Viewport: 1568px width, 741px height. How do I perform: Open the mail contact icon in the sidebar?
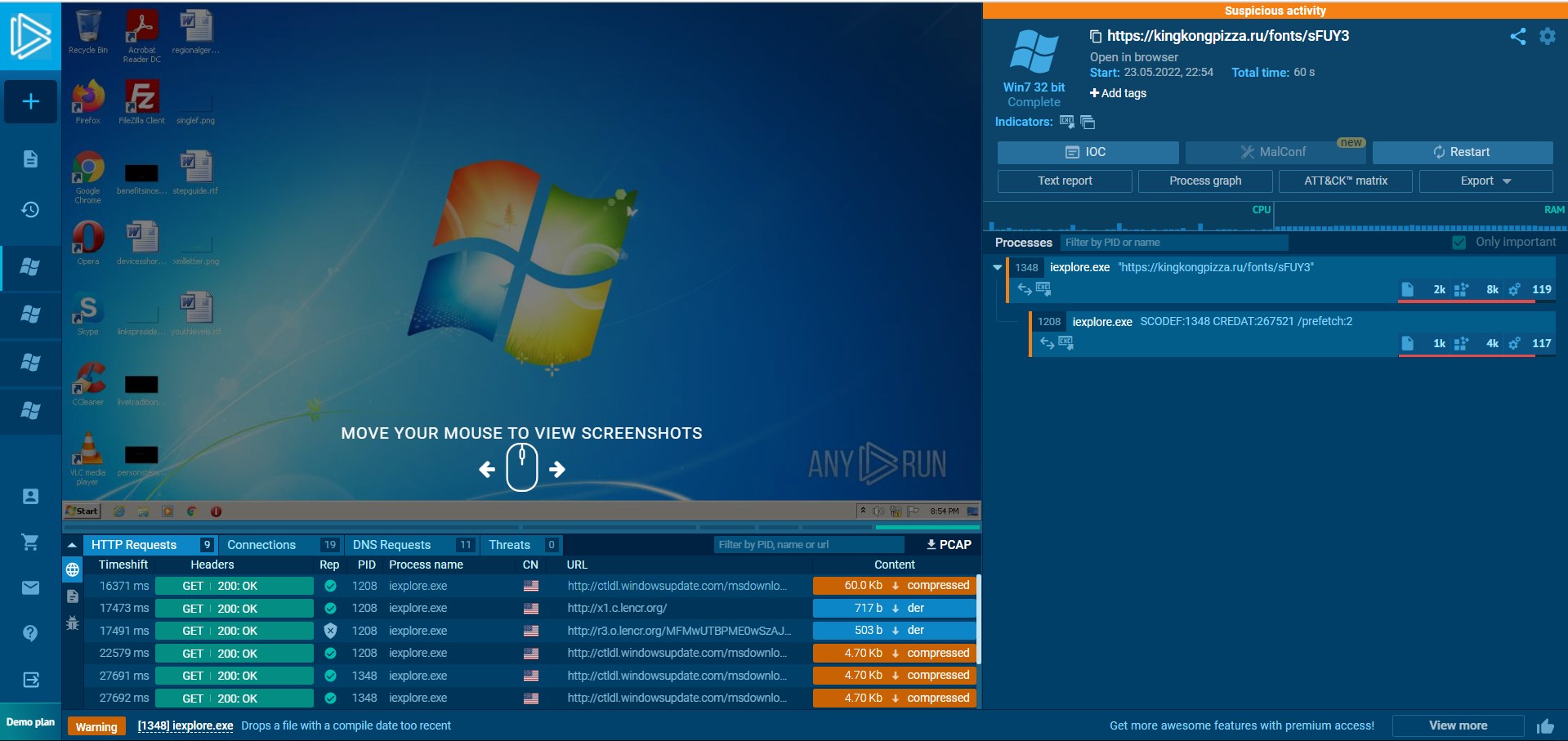click(x=30, y=587)
